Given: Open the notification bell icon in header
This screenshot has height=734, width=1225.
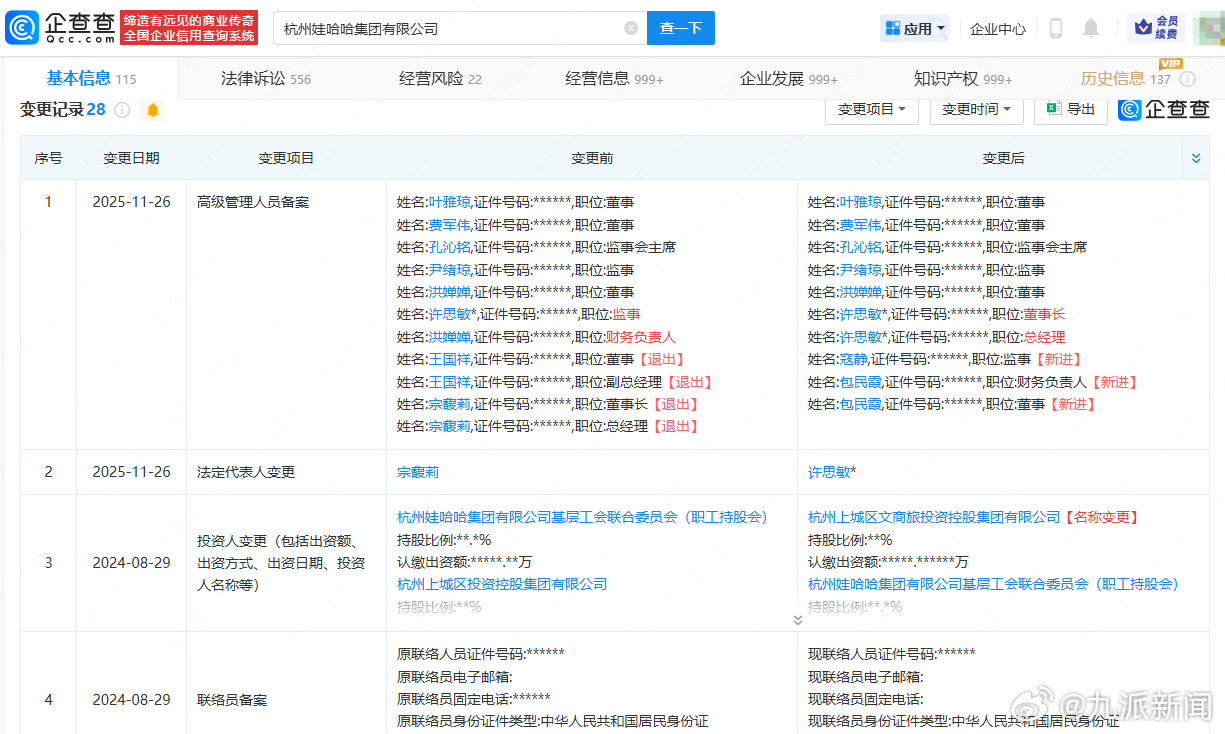Looking at the screenshot, I should [x=1090, y=28].
